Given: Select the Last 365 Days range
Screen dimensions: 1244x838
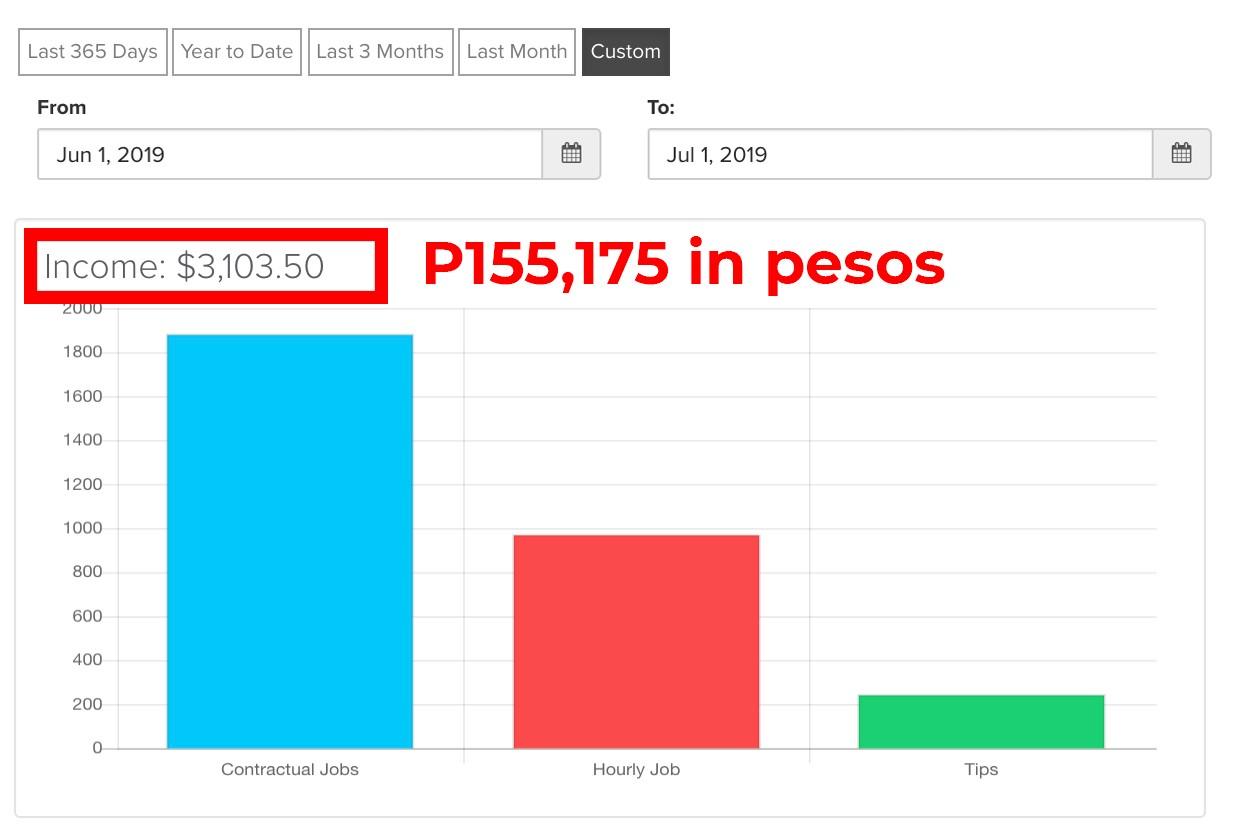Looking at the screenshot, I should pyautogui.click(x=93, y=52).
